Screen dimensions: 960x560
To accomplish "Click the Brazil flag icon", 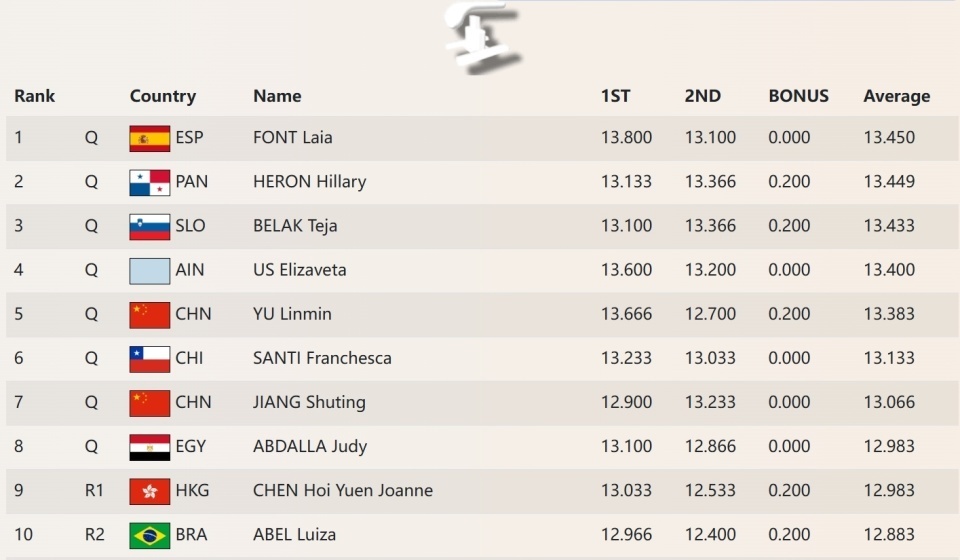I will [149, 535].
